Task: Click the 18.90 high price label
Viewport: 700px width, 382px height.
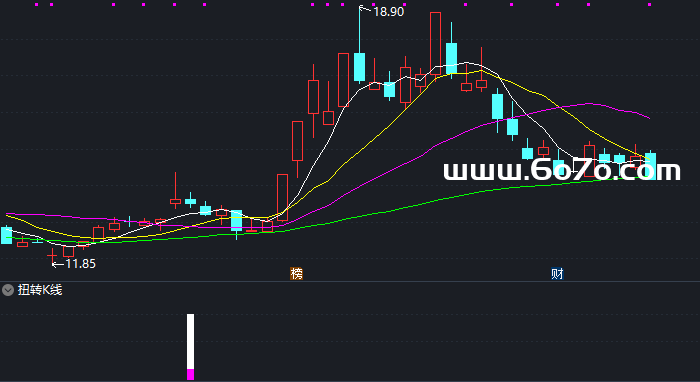Action: 388,12
